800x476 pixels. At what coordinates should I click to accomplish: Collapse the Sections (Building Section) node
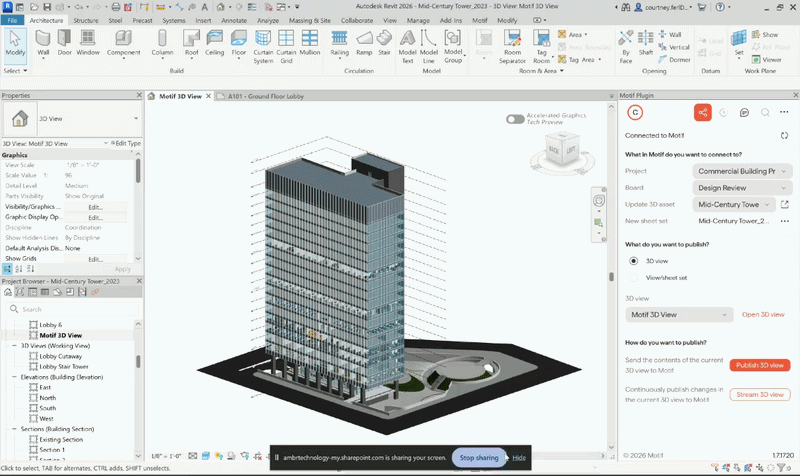(14, 429)
